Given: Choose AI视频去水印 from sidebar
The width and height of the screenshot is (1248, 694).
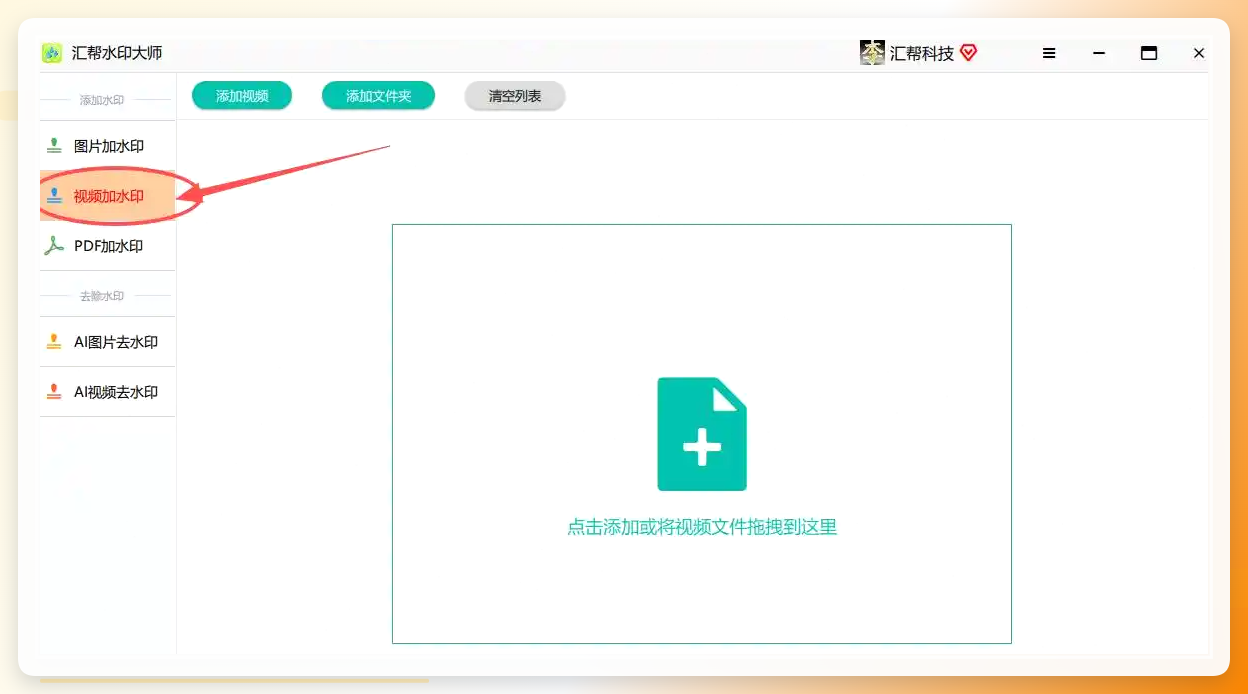Looking at the screenshot, I should click(108, 392).
